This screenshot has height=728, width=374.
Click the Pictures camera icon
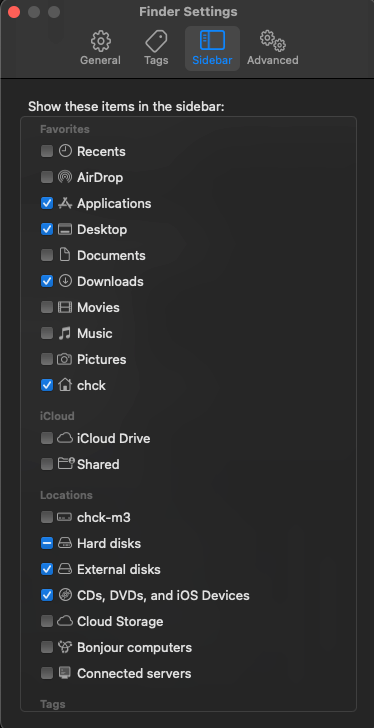pyautogui.click(x=65, y=359)
